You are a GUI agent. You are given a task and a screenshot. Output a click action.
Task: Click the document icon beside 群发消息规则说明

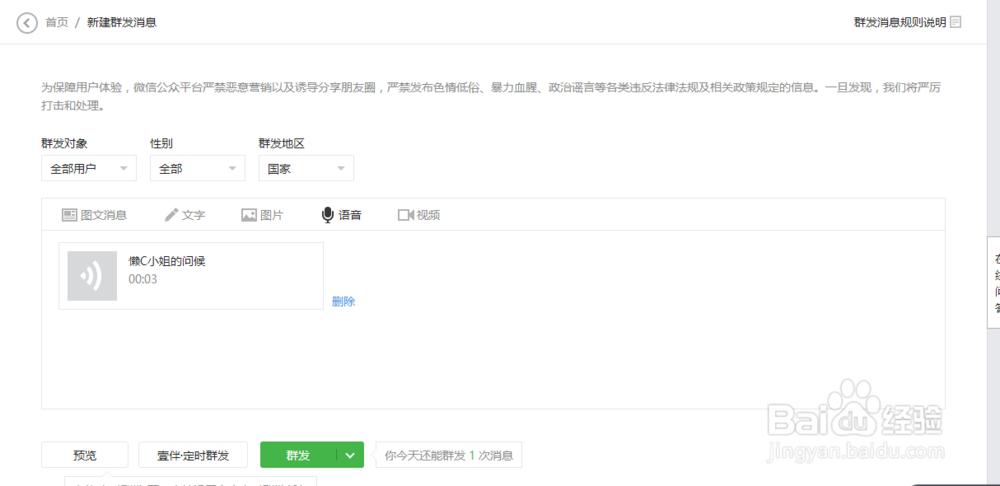pyautogui.click(x=955, y=22)
